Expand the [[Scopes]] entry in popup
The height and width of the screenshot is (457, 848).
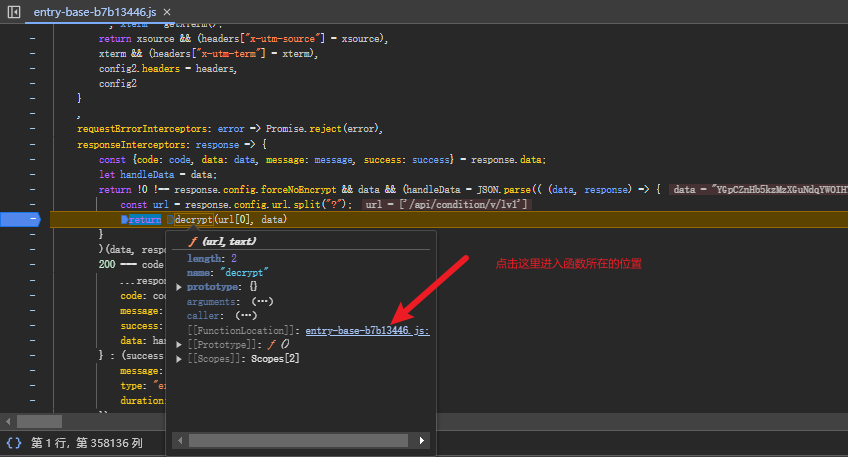coord(179,359)
